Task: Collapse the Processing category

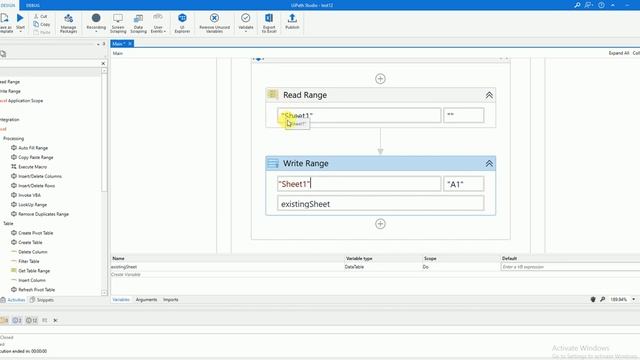Action: coord(13,138)
